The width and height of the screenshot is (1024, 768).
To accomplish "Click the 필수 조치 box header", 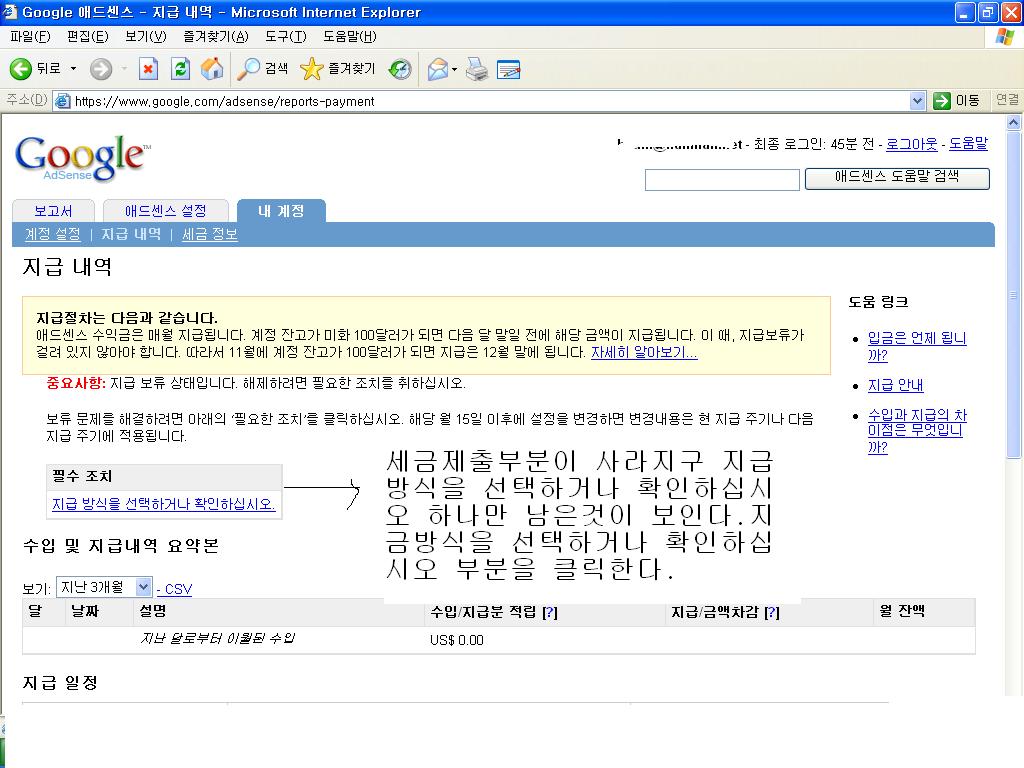I will pos(165,477).
